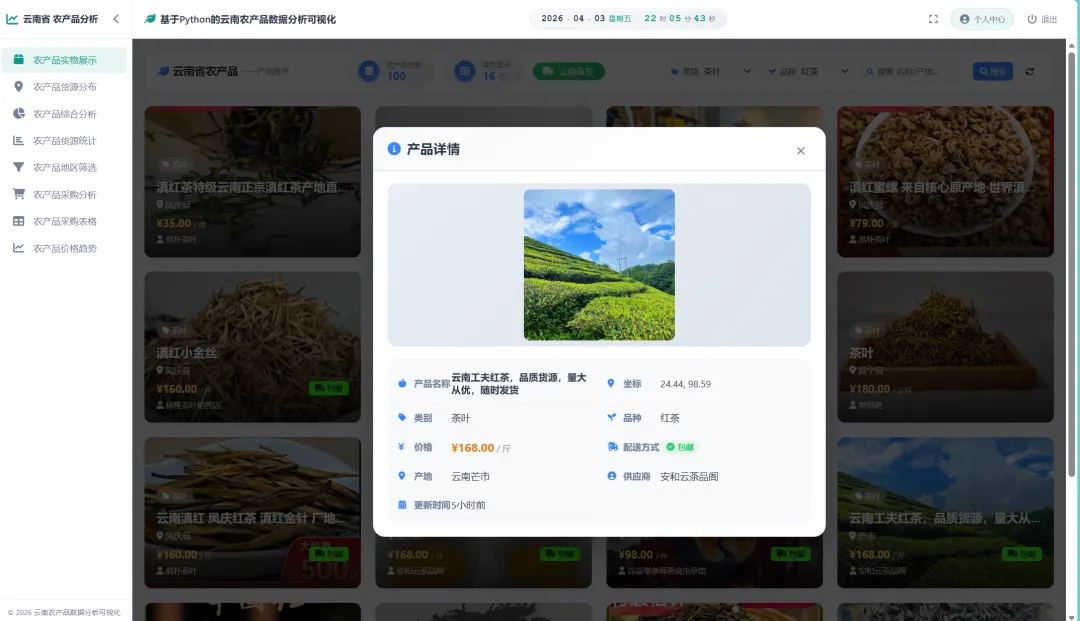Click the green 包邮 badge in dialog
1080x621 pixels.
coord(681,447)
